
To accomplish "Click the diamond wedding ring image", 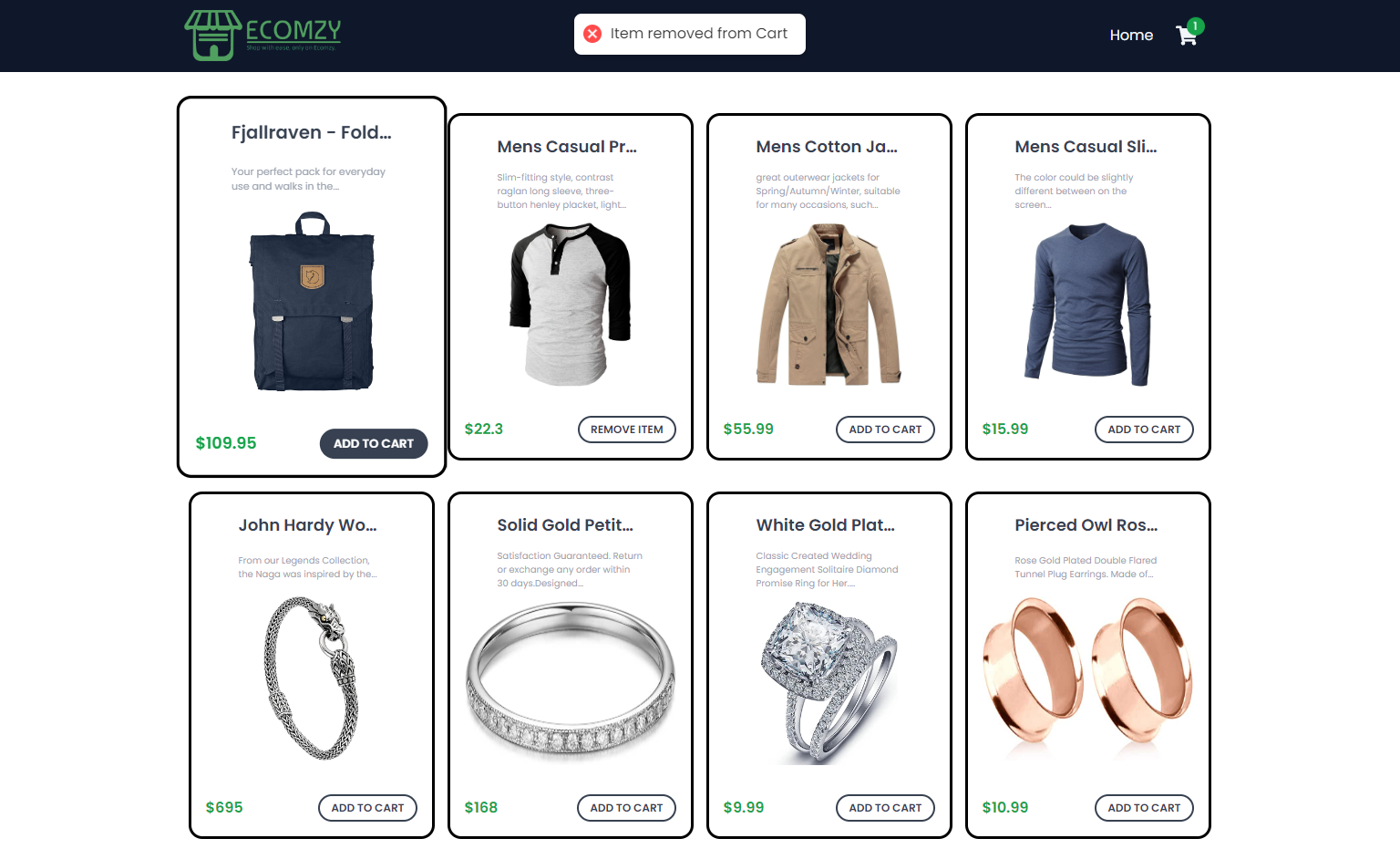I will point(829,683).
